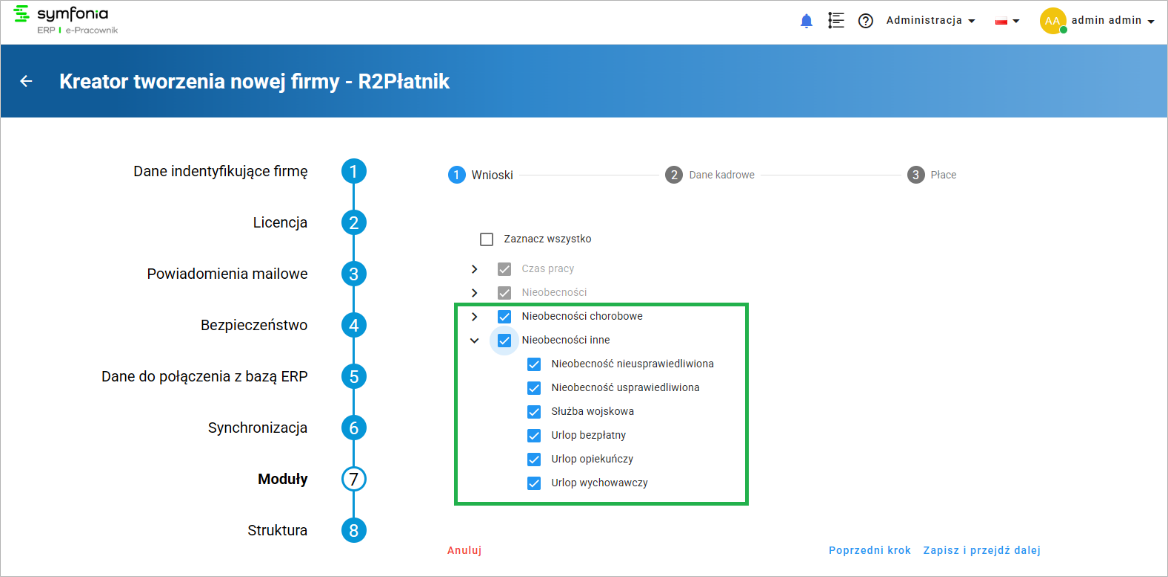The height and width of the screenshot is (577, 1168).
Task: Uncheck Urlop opiekuńczy checkbox
Action: point(533,459)
